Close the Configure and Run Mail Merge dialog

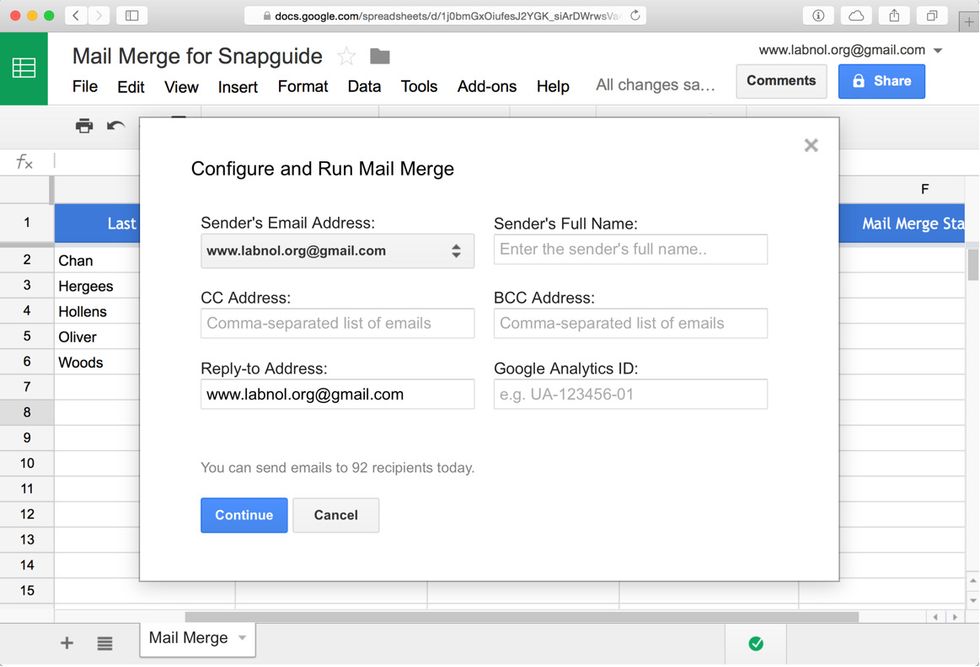tap(811, 145)
